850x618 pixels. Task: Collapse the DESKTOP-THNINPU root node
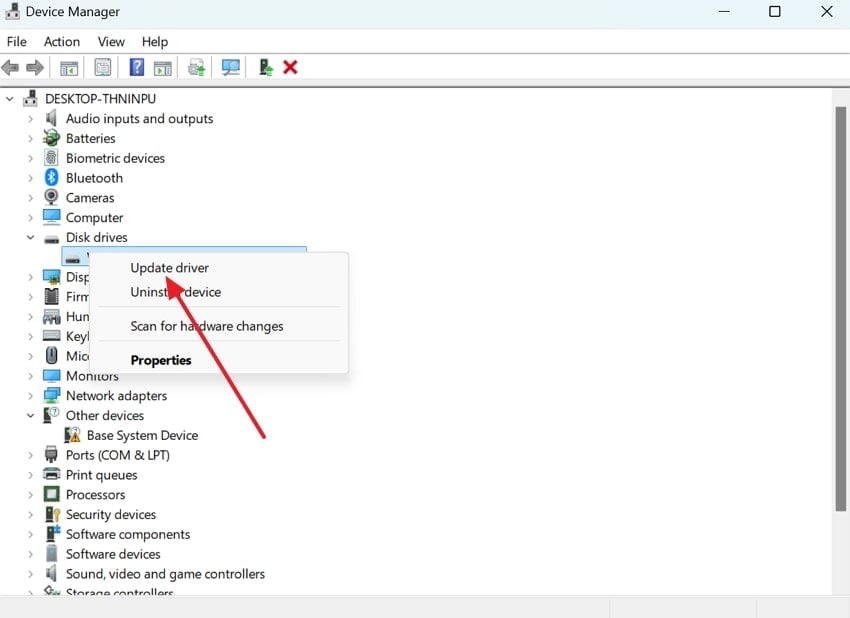point(10,99)
